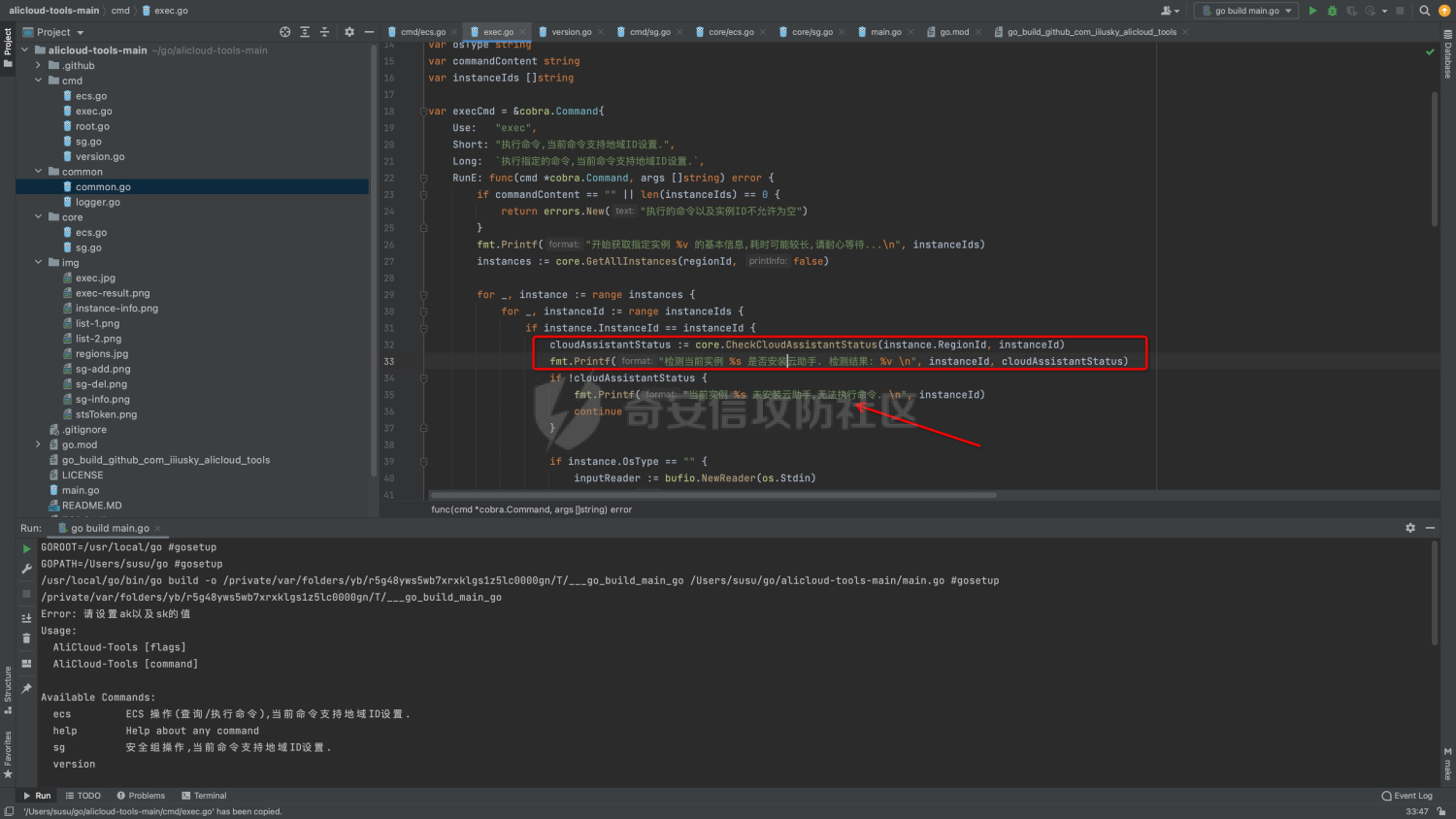Viewport: 1456px width, 819px height.
Task: Switch to cmd/ecs.go editor tab
Action: point(423,32)
